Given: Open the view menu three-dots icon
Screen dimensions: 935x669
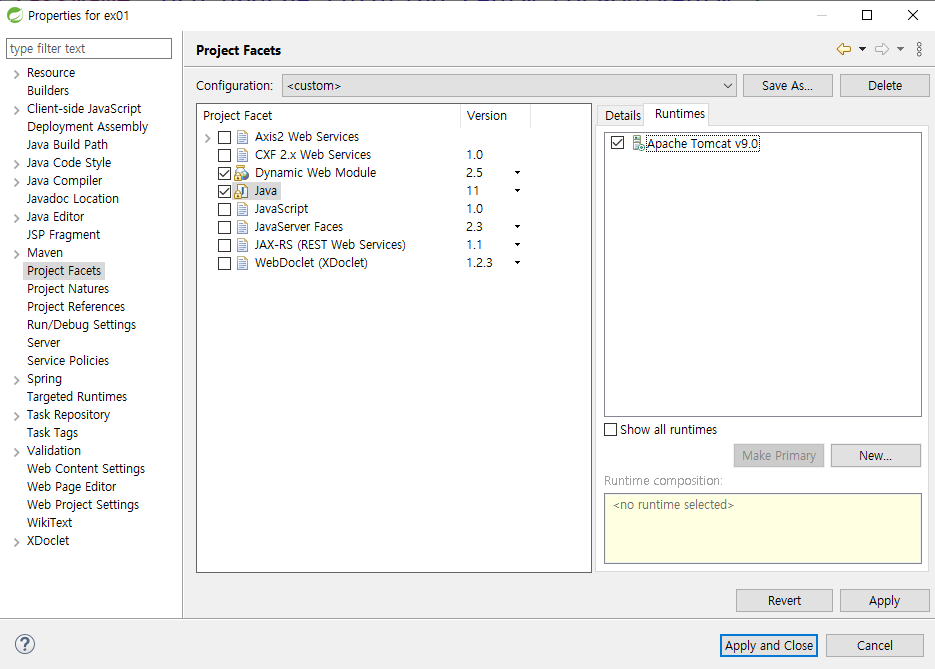Looking at the screenshot, I should (x=919, y=49).
